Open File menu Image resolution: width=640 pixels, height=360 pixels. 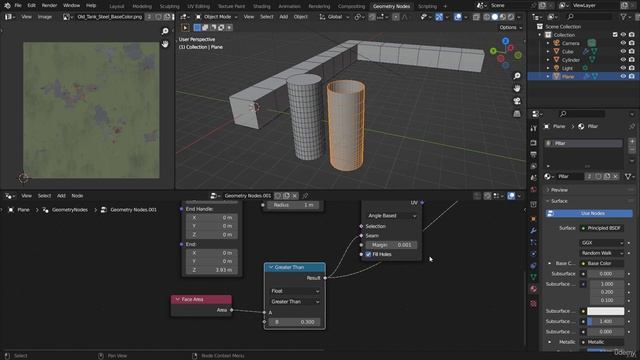[18, 6]
